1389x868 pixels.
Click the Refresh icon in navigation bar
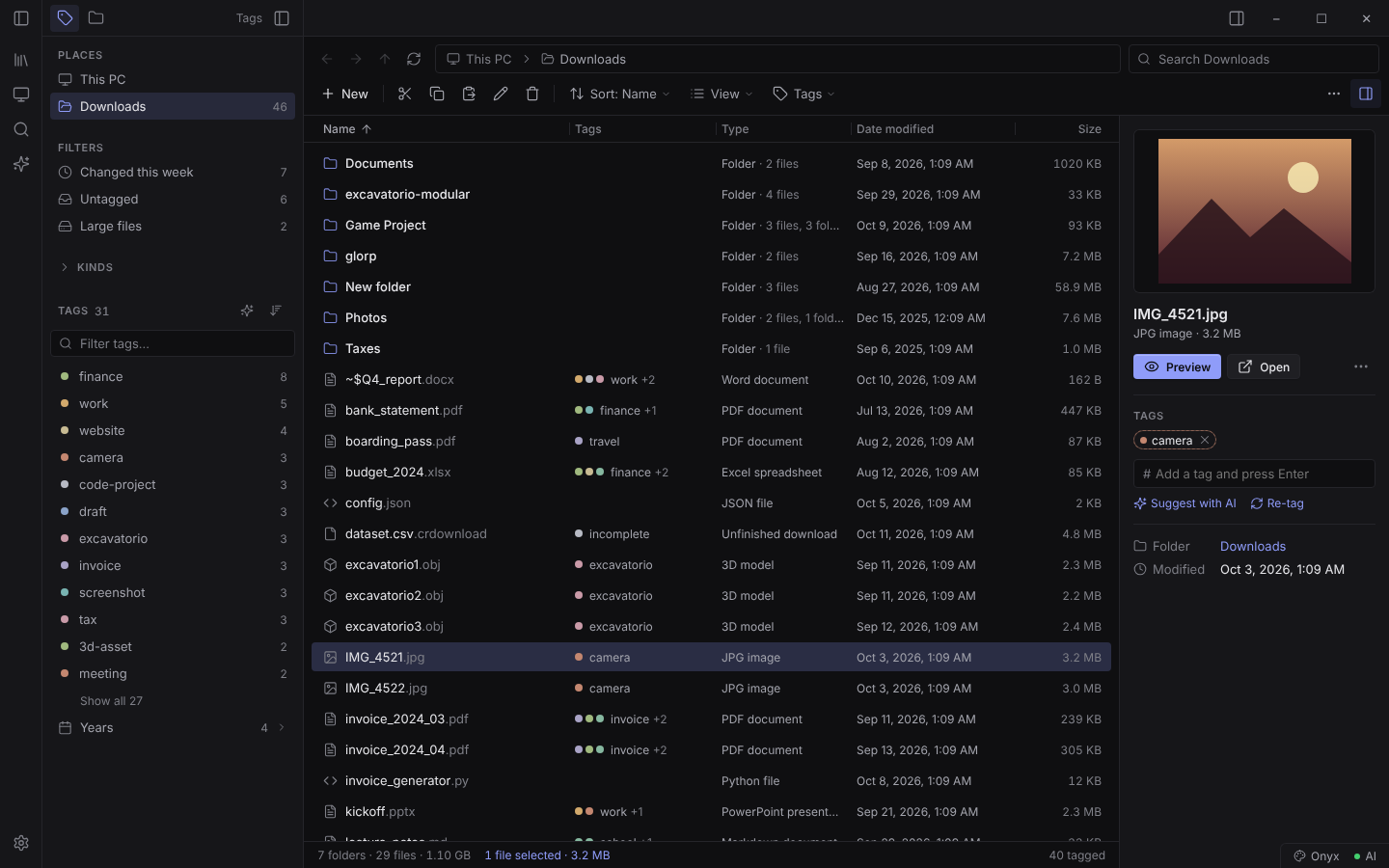[x=414, y=59]
